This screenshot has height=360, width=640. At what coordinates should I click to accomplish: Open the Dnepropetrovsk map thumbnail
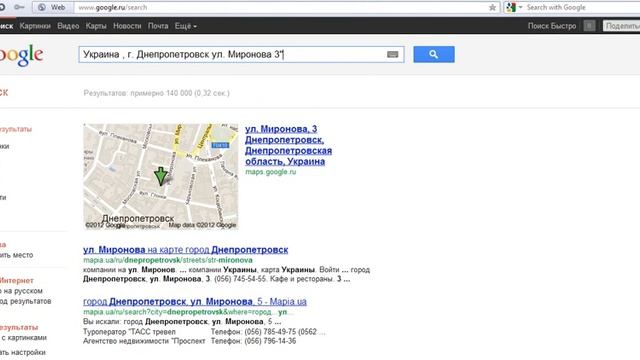point(160,176)
